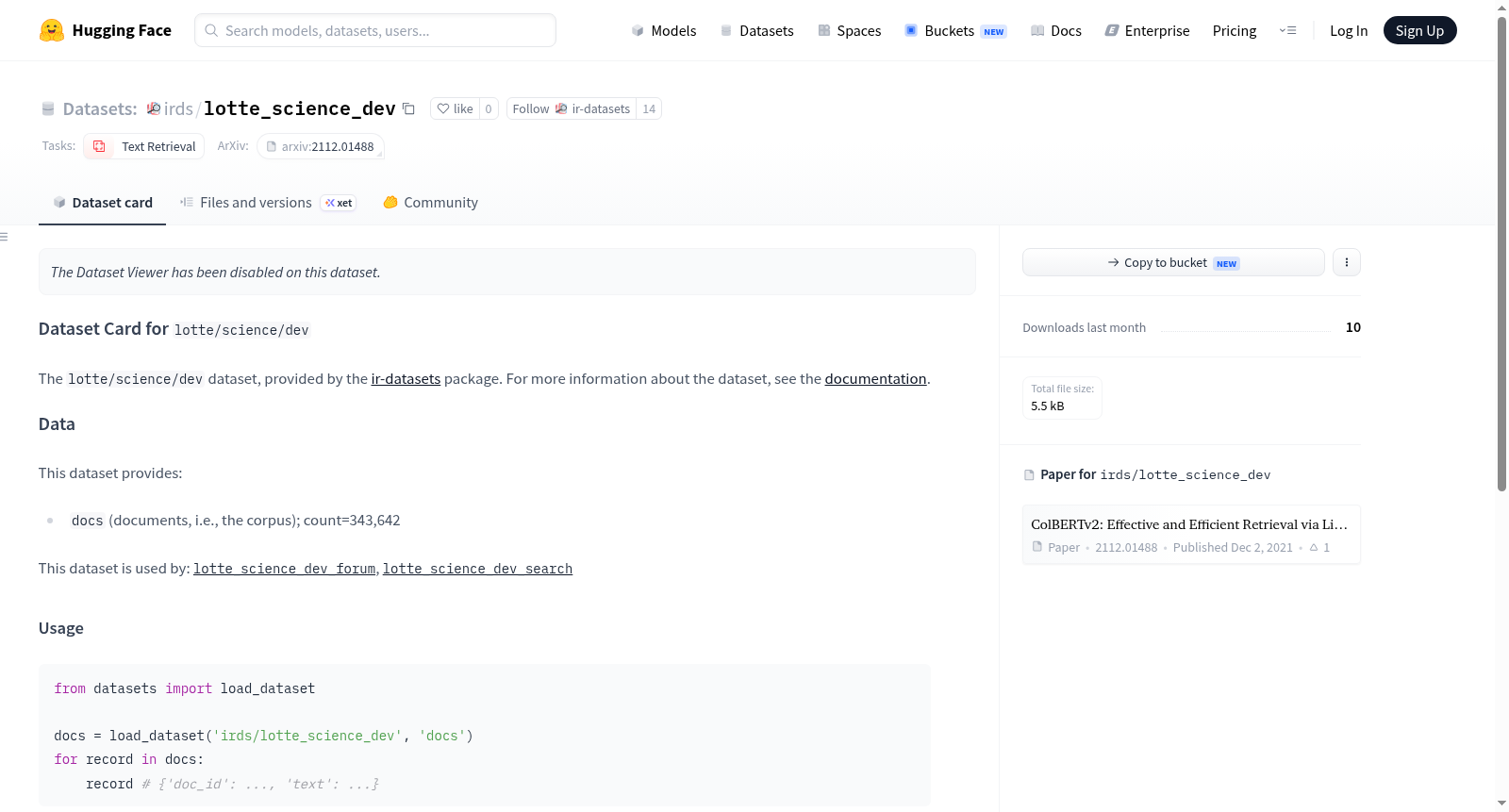Image resolution: width=1509 pixels, height=812 pixels.
Task: Click the like count 0
Action: coord(489,108)
